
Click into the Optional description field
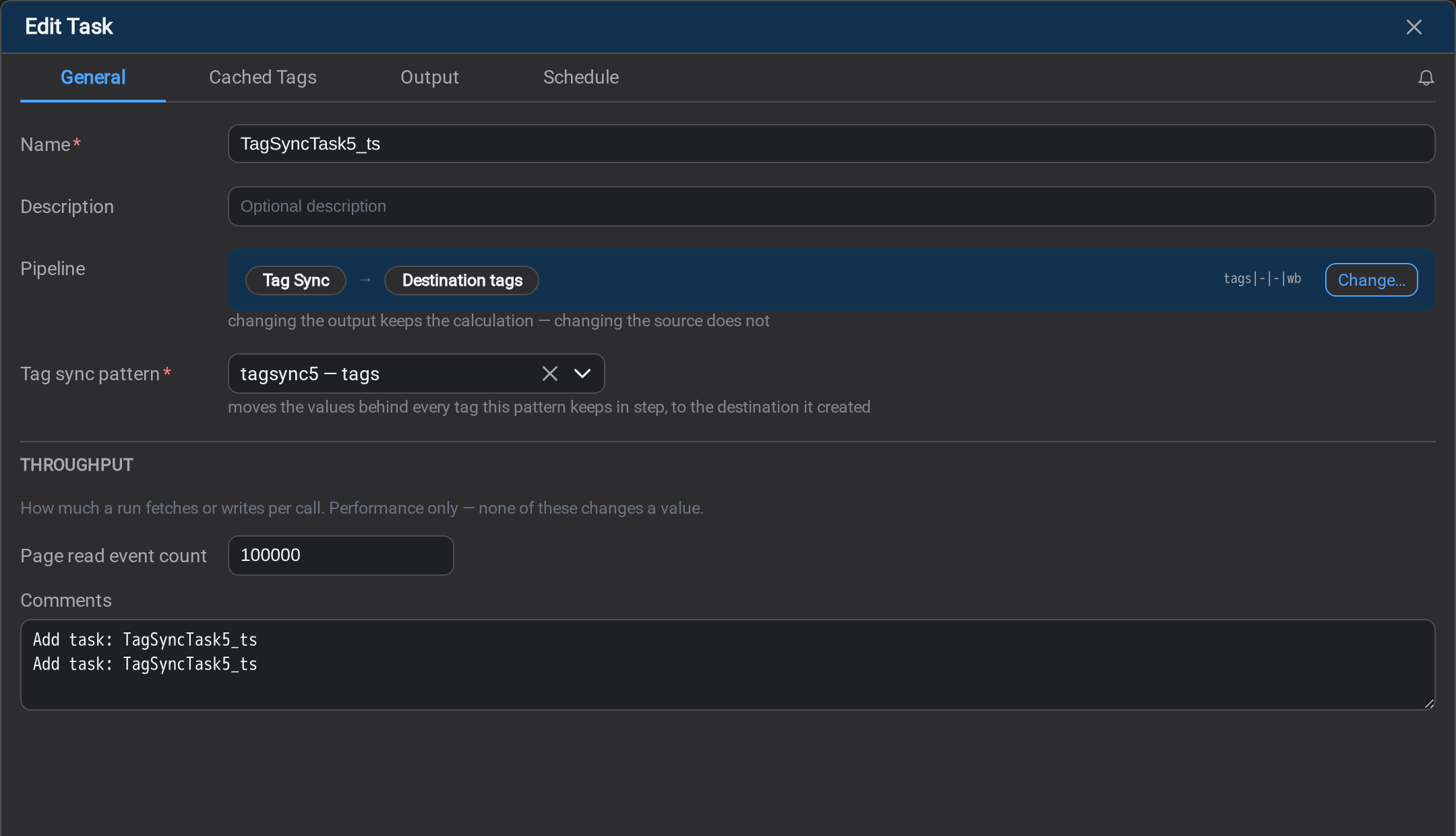pos(831,206)
